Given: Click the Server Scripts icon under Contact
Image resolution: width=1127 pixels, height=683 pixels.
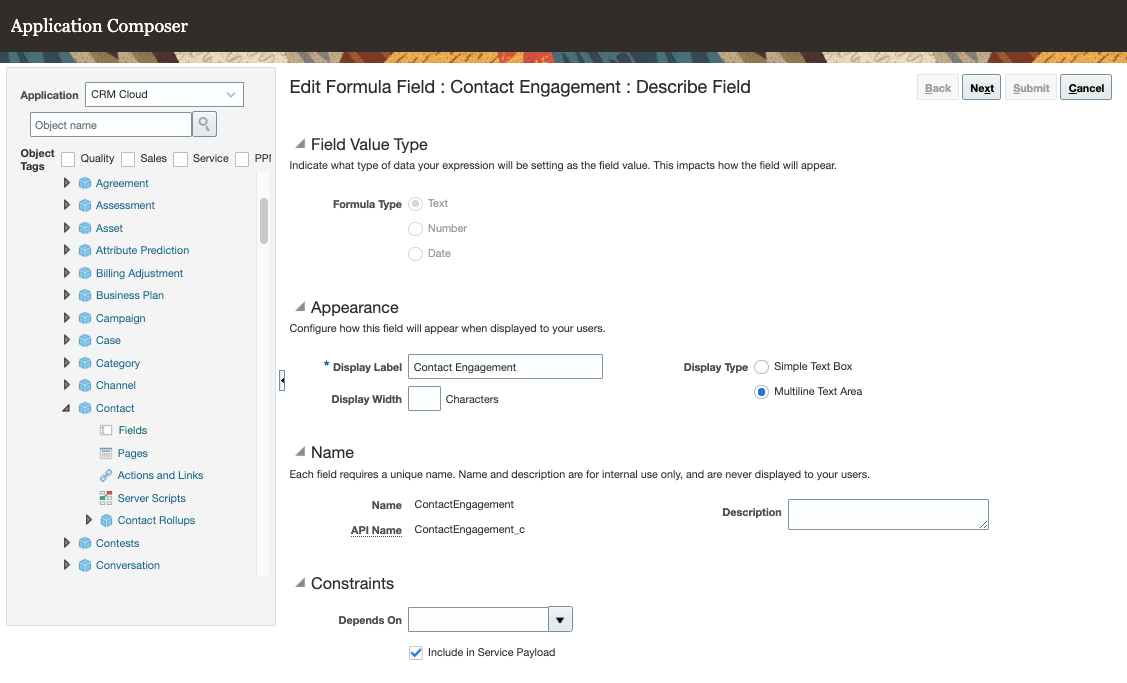Looking at the screenshot, I should click(x=104, y=498).
